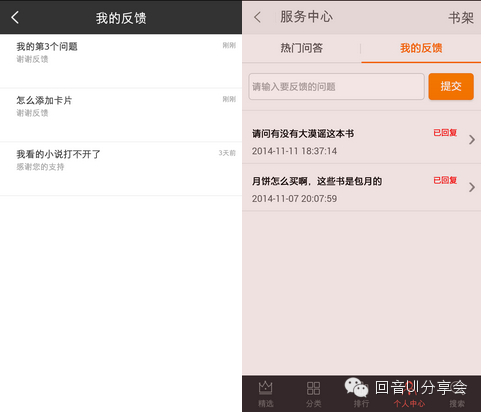View 已回复 status of 月饼 question
The image size is (483, 412).
pos(445,180)
